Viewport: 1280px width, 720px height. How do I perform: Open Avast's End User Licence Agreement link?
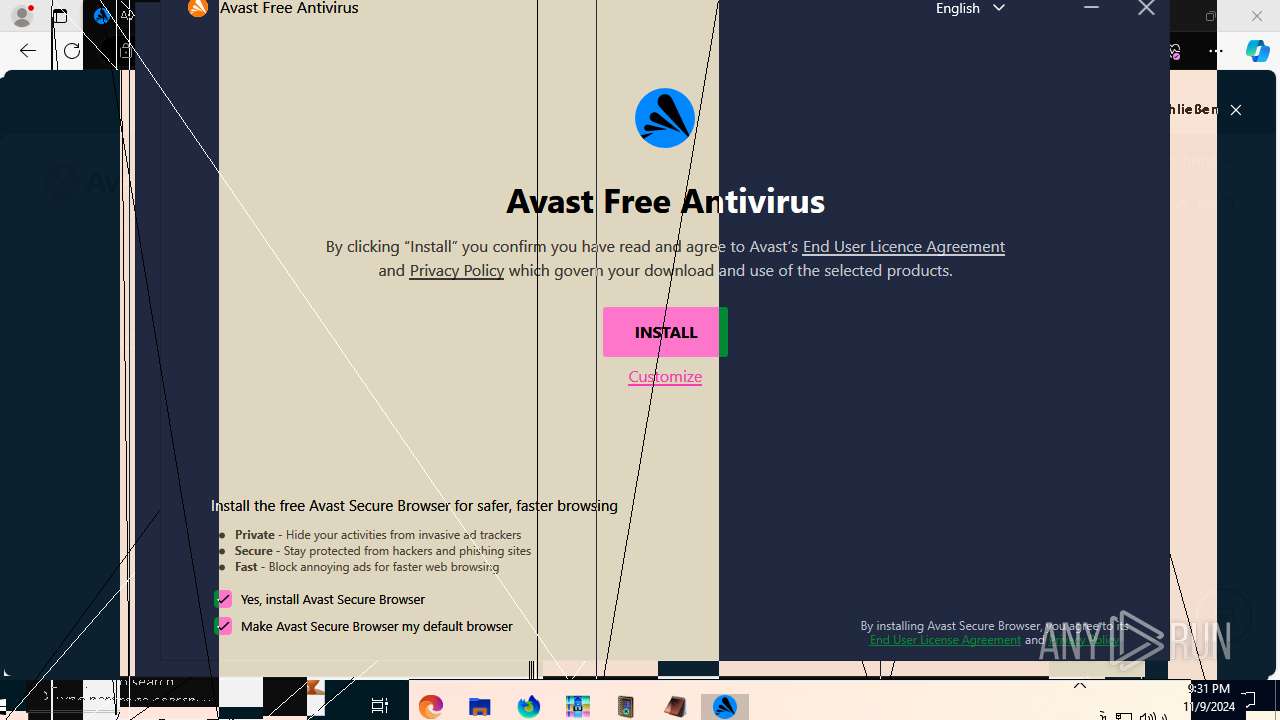903,246
